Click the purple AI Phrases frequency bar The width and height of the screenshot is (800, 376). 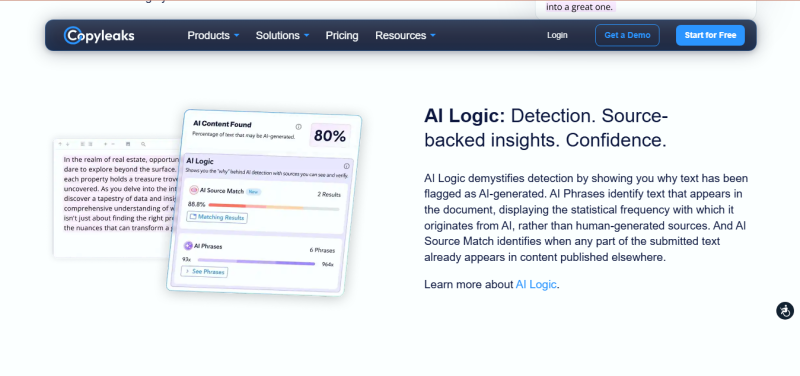pos(255,262)
